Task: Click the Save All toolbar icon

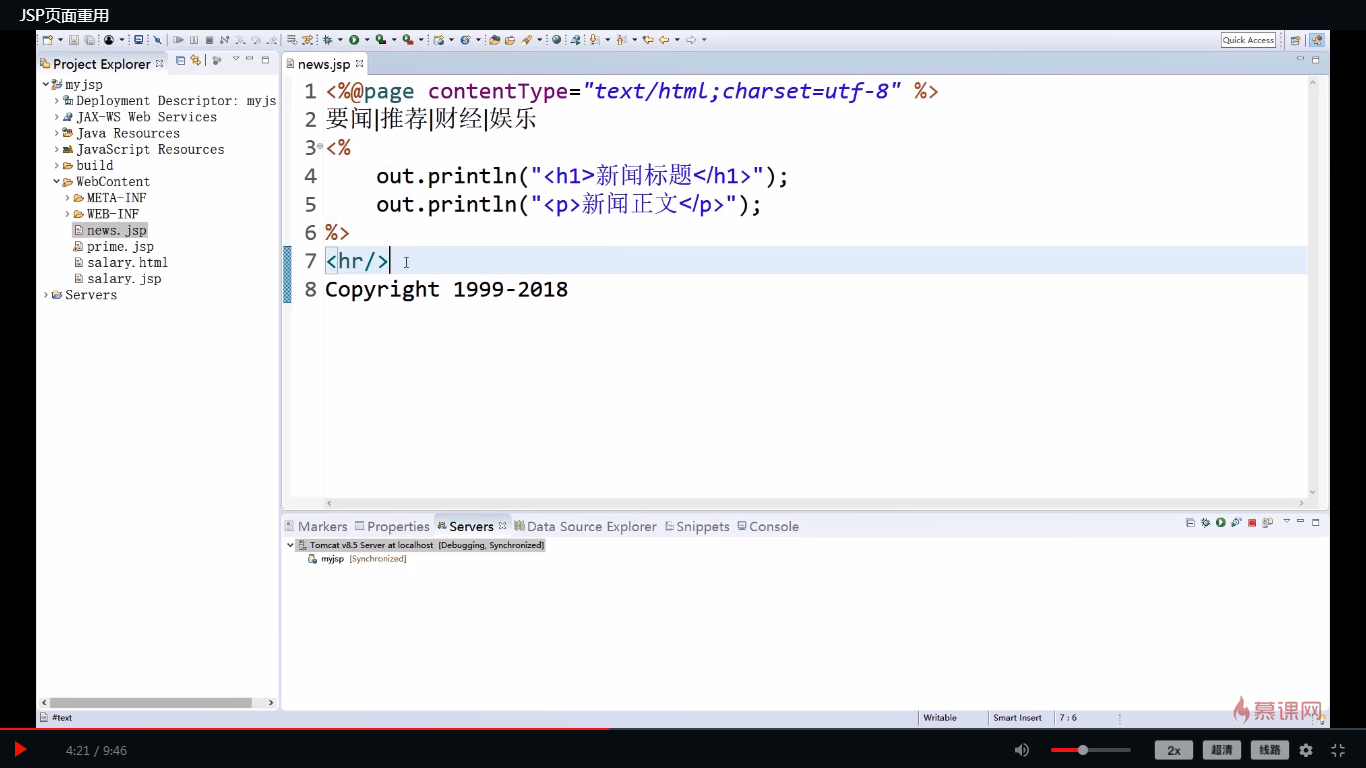Action: (89, 40)
